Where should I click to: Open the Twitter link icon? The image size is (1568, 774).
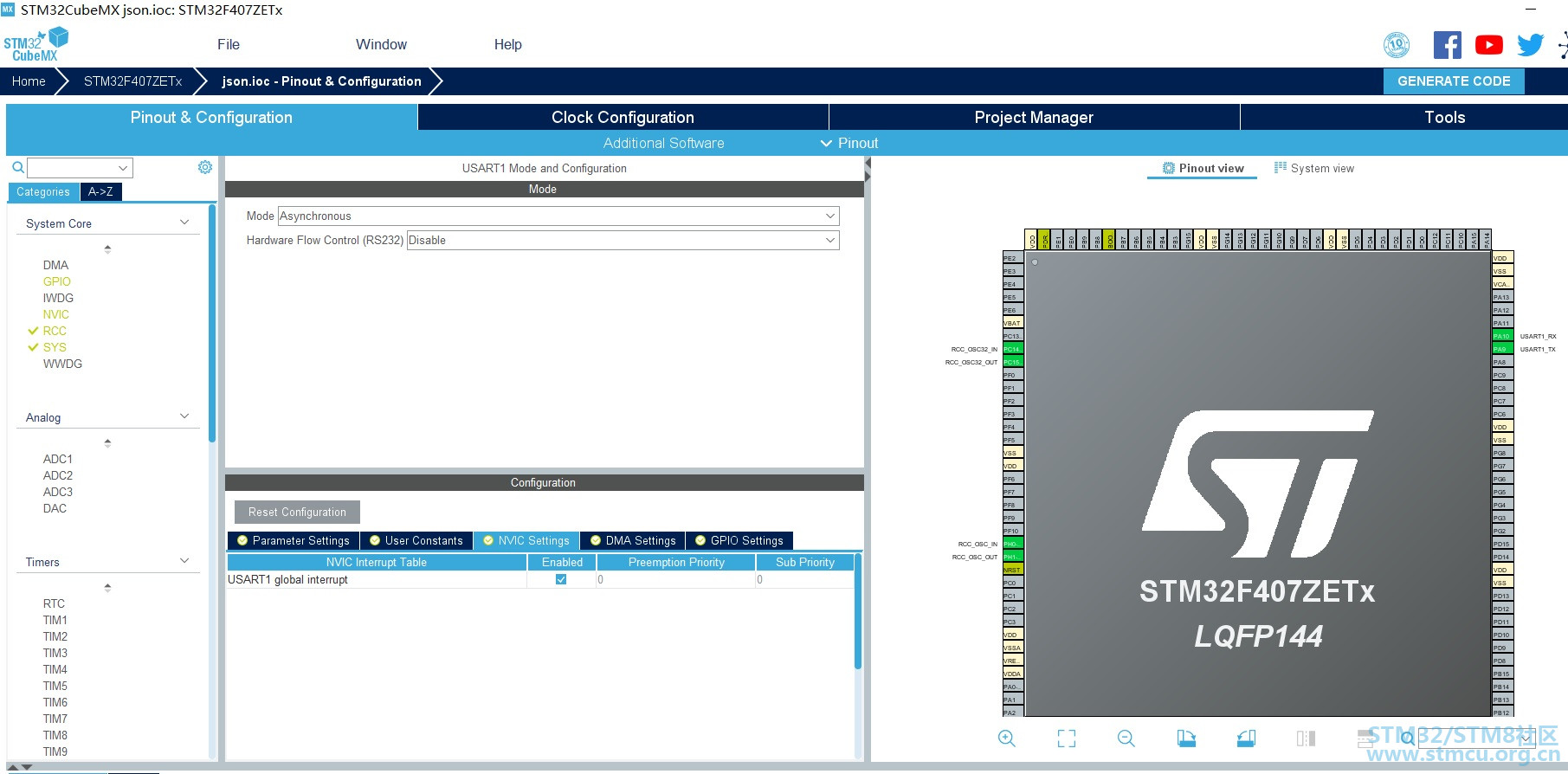1530,45
